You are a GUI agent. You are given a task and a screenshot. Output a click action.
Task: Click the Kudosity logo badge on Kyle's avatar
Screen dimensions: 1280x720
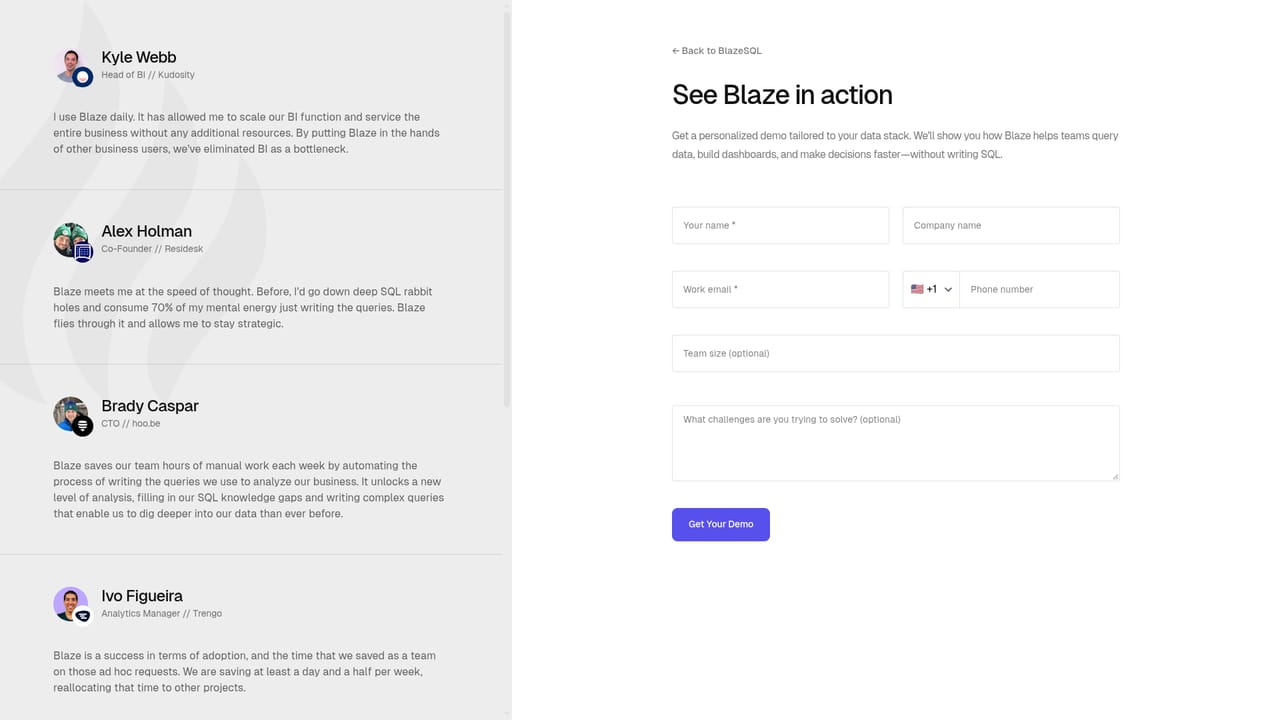83,77
